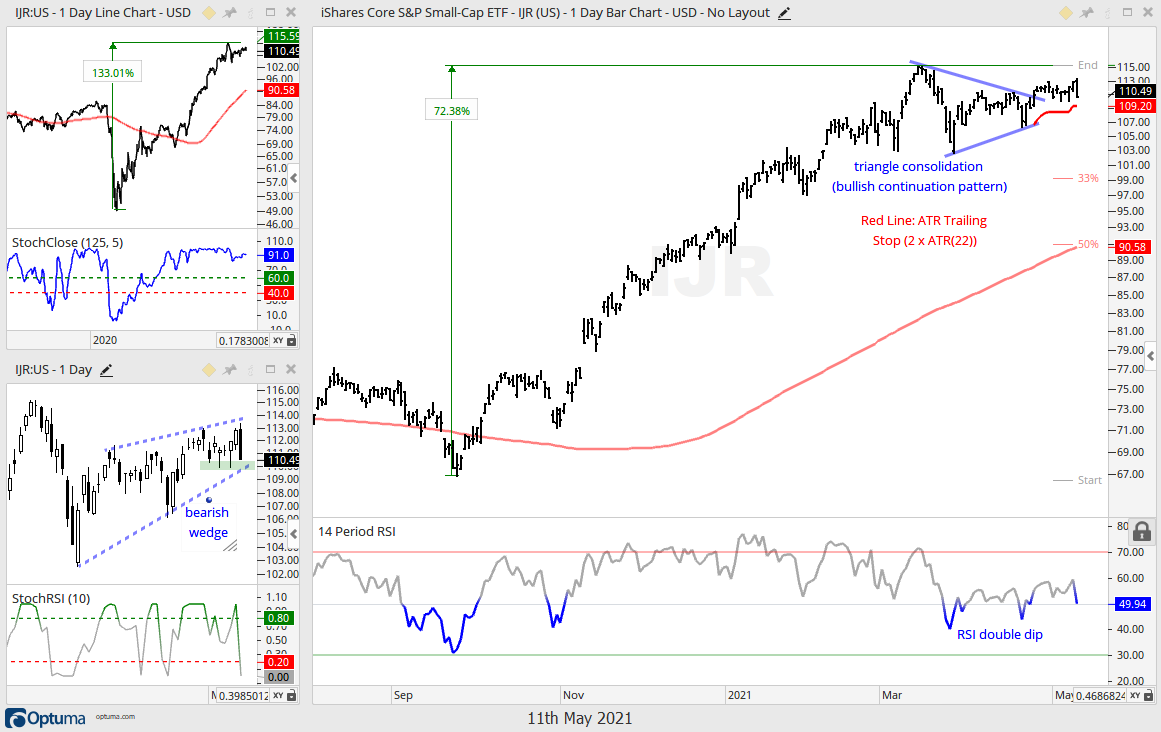Click the green 0.80 StochRSI level tag

pyautogui.click(x=278, y=618)
